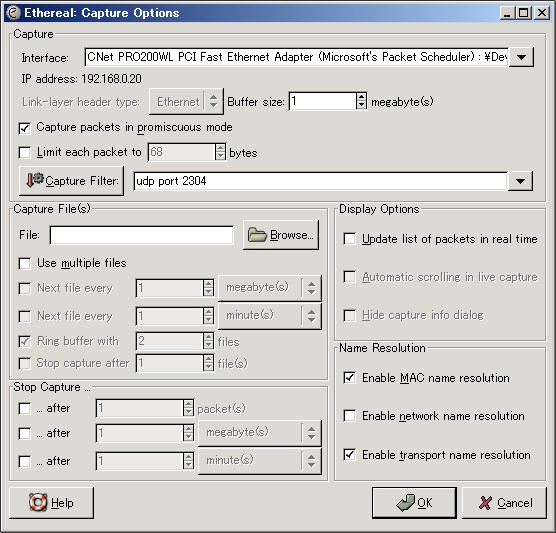Click the OK arrow icon
The height and width of the screenshot is (533, 556).
pos(405,503)
